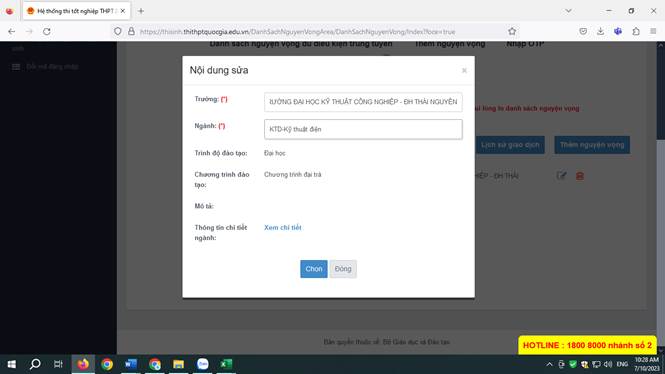The image size is (665, 374).
Task: Click the HOTLINE 1800 8000 banner
Action: click(x=587, y=345)
